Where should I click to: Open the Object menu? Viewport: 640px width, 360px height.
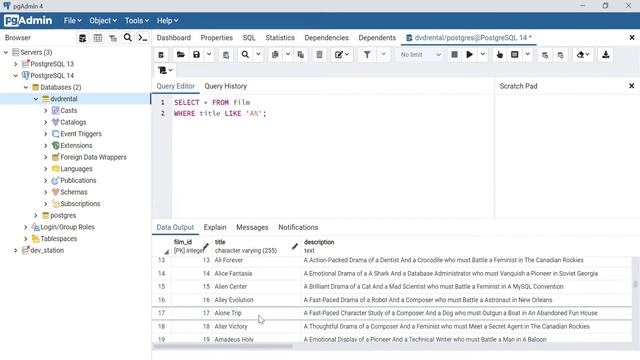click(x=103, y=20)
